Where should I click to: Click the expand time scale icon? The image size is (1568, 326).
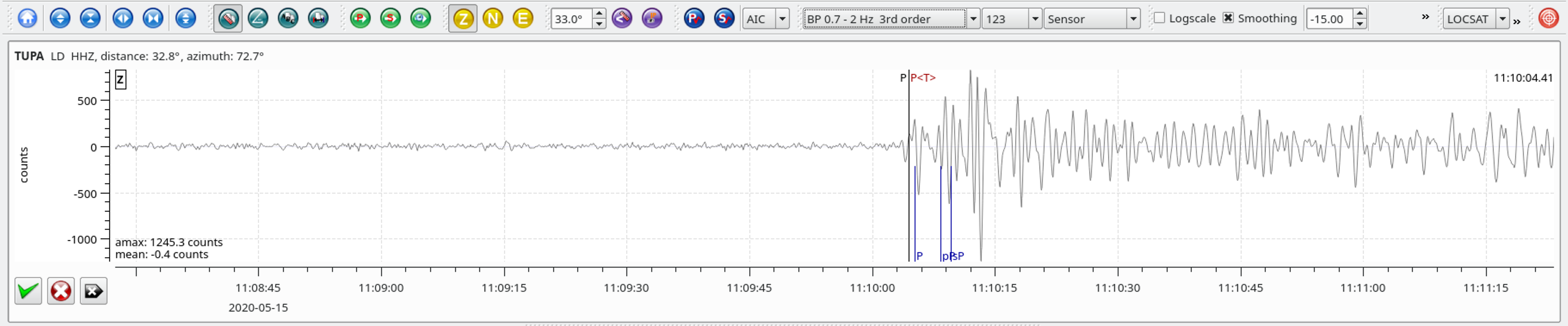(x=123, y=18)
